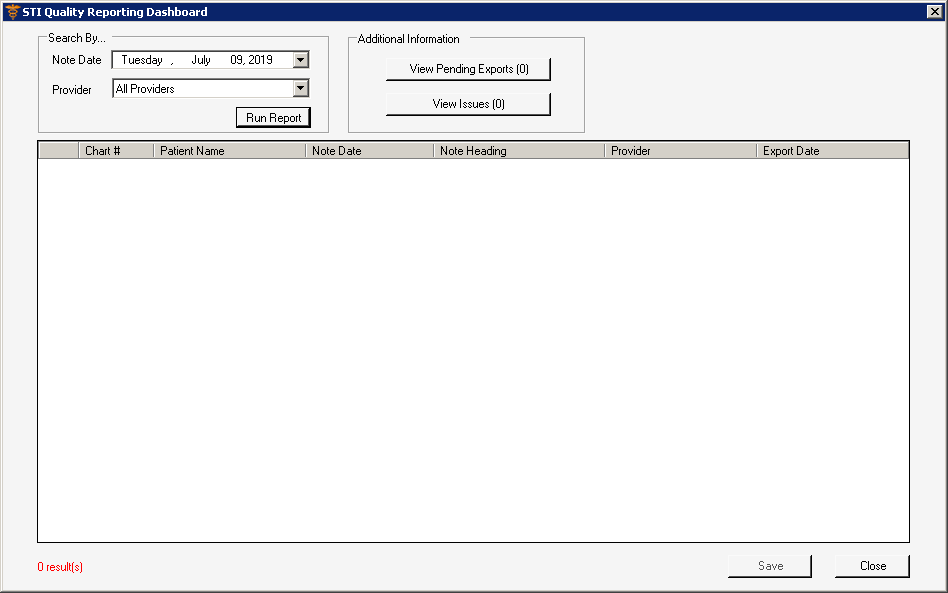Sort by the Chart # column header
This screenshot has height=593, width=948.
(x=115, y=151)
